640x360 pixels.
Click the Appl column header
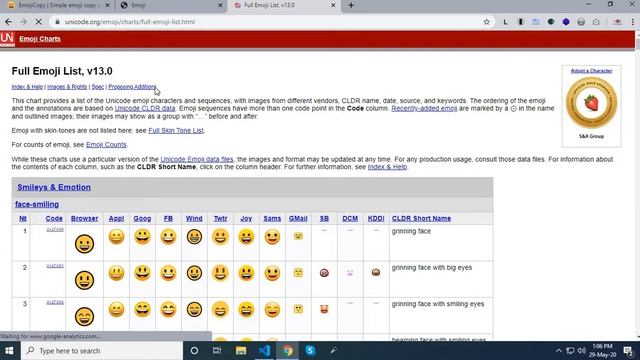[116, 219]
